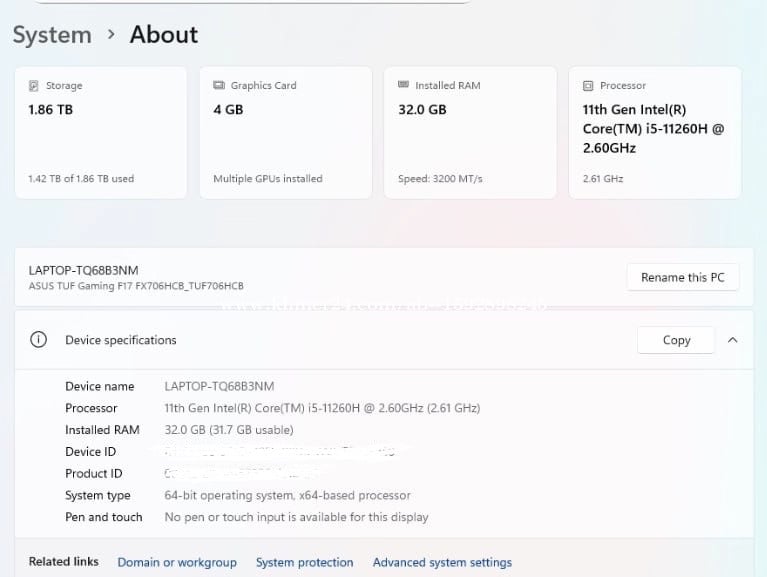Select the About breadcrumb title
The height and width of the screenshot is (577, 767).
tap(164, 35)
